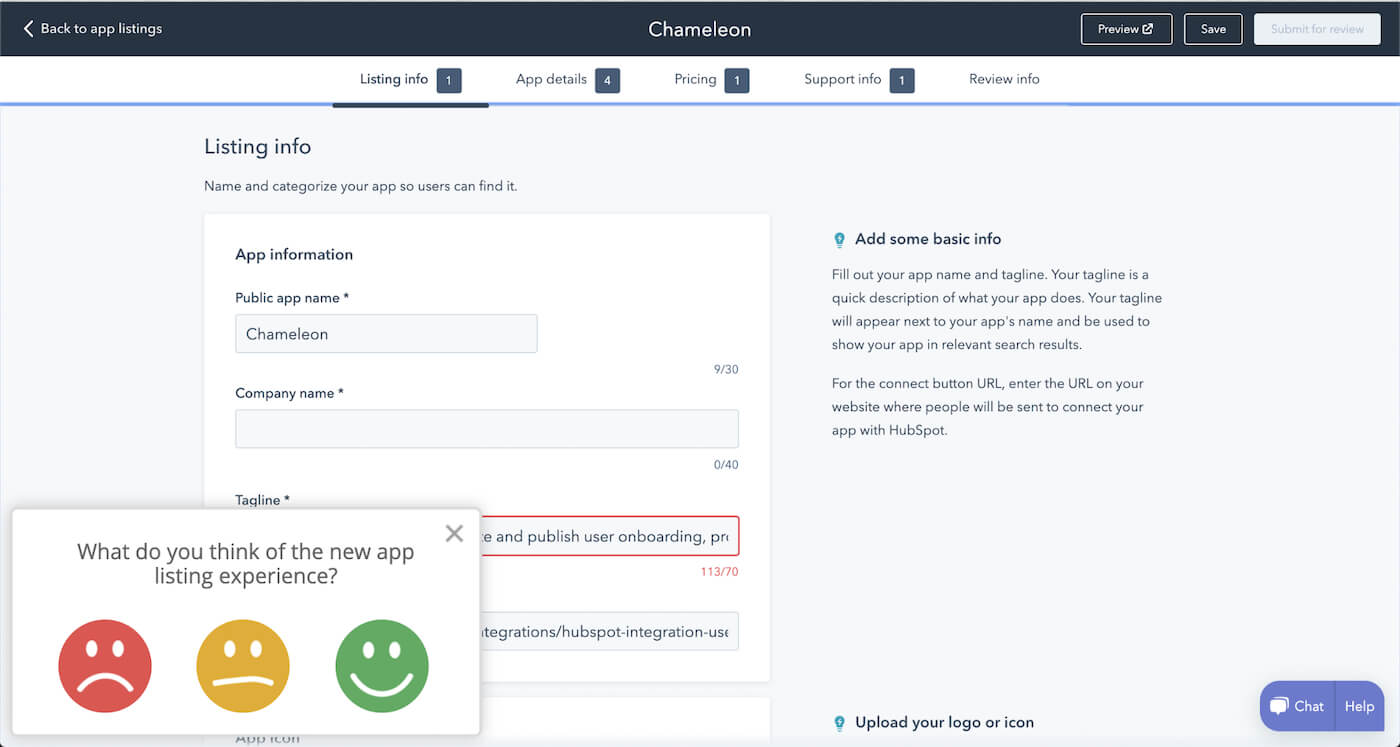The height and width of the screenshot is (747, 1400).
Task: Click the lightbulb beside Upload your logo or icon
Action: coord(839,722)
